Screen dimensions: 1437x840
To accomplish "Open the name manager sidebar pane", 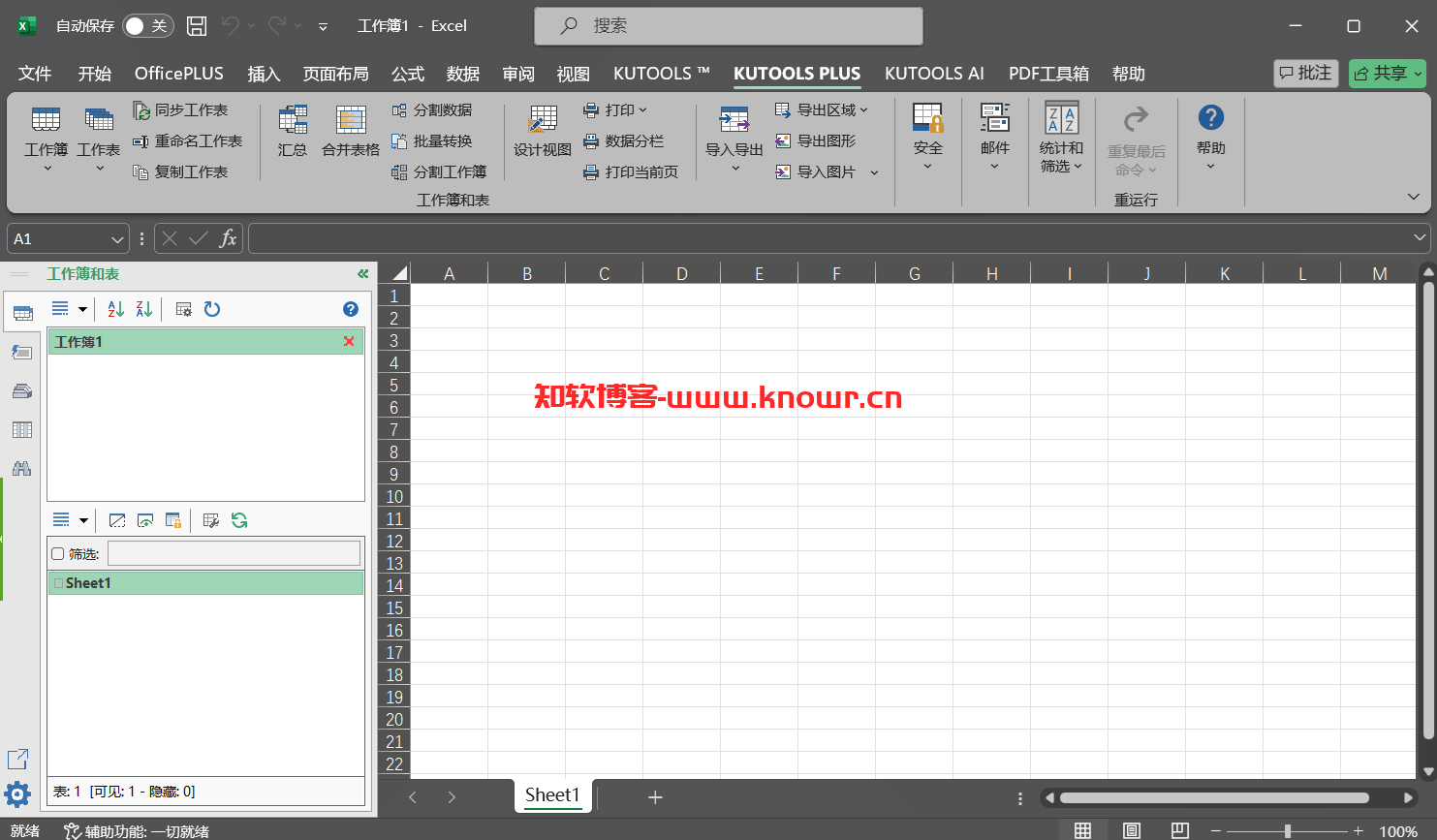I will [21, 390].
